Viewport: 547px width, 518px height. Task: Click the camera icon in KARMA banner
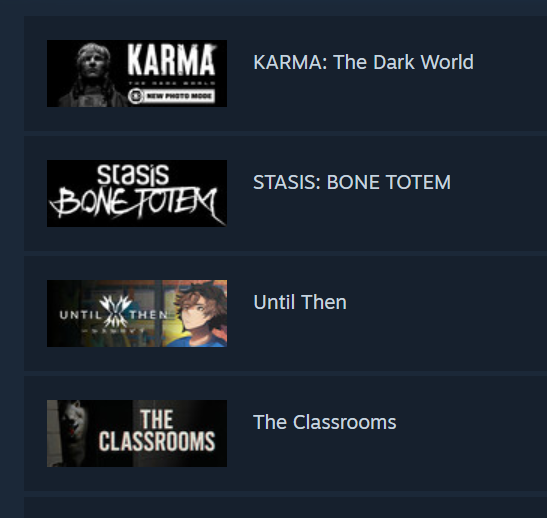(x=136, y=96)
